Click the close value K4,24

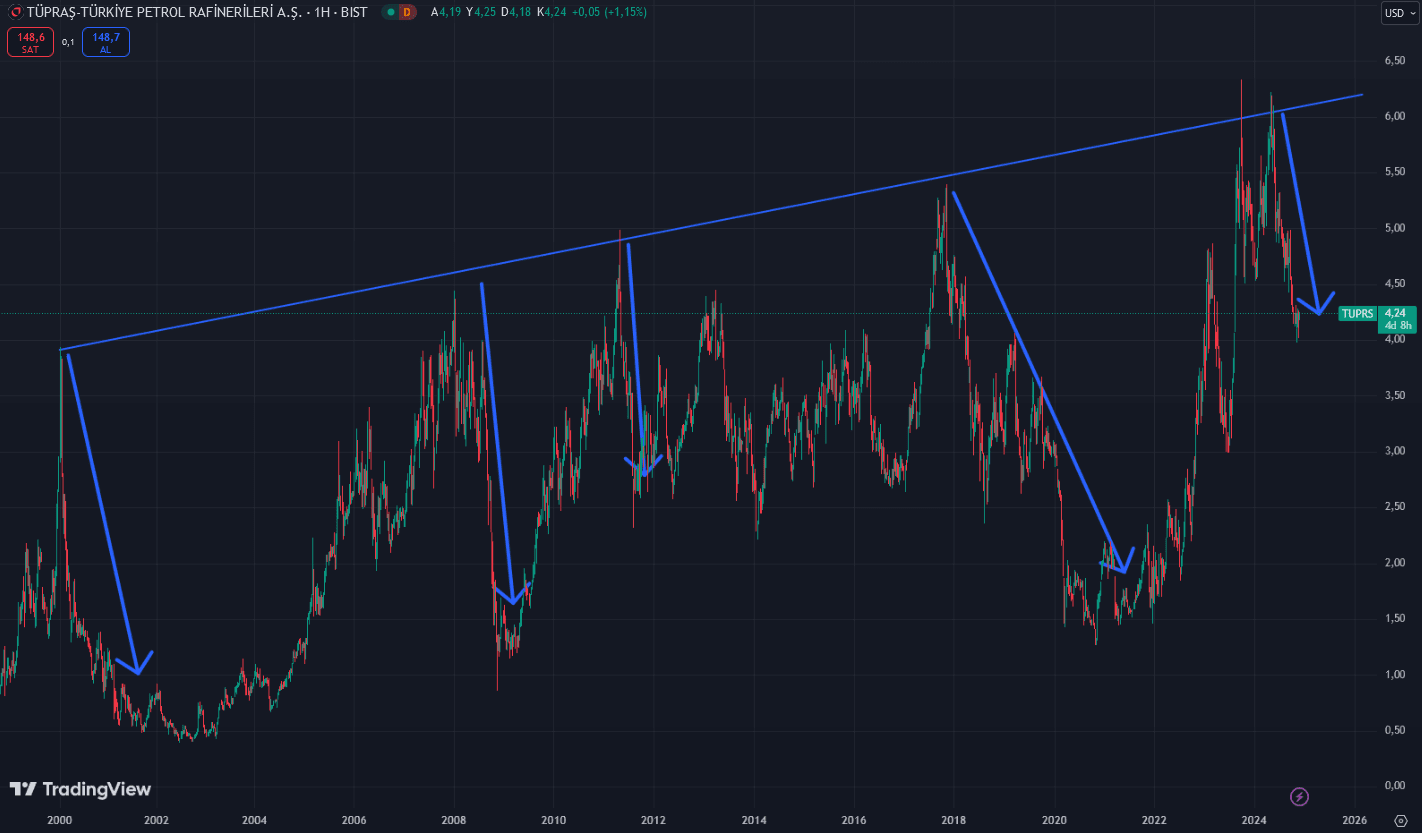click(x=552, y=12)
